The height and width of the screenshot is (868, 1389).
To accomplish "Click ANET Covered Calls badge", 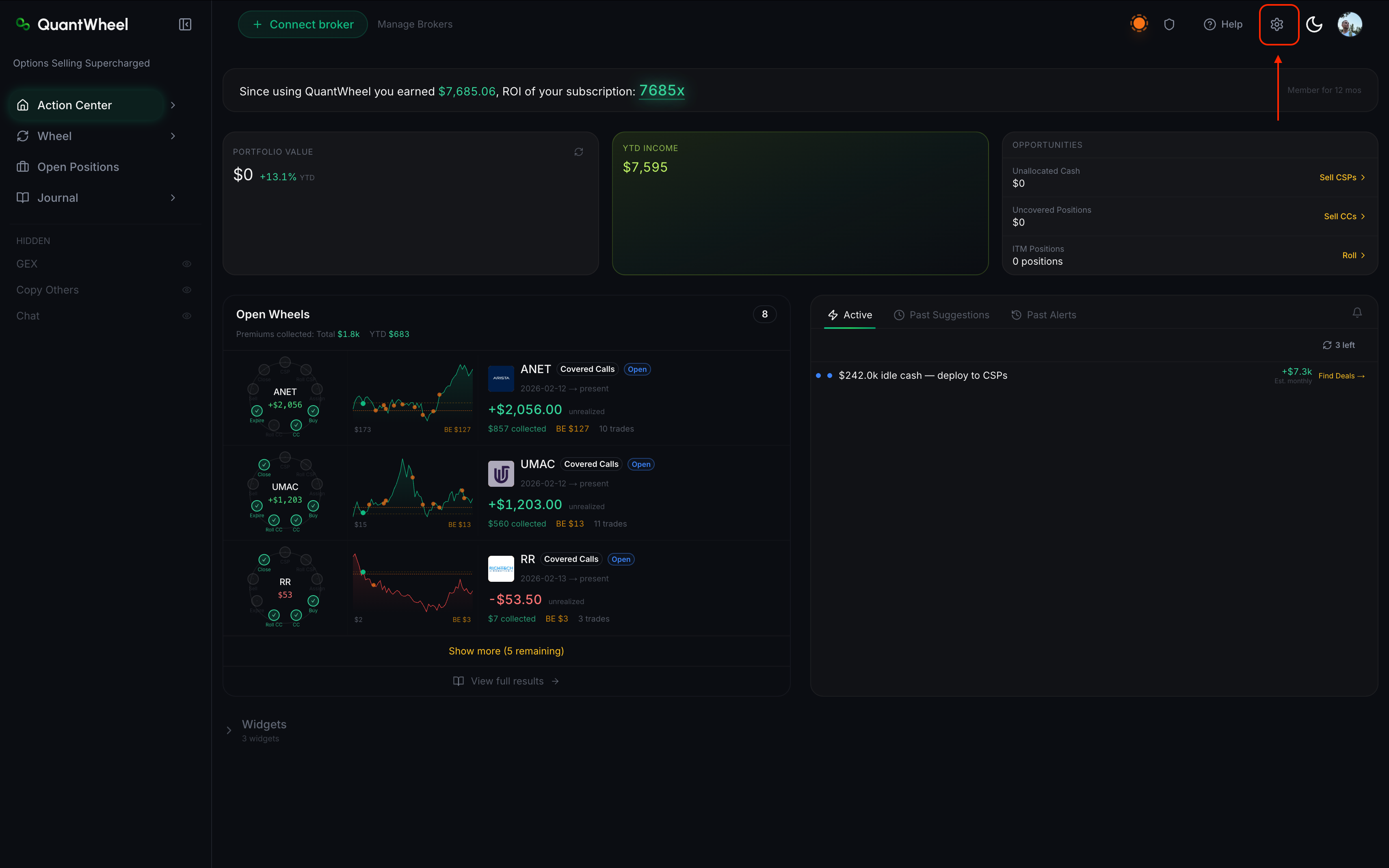I will [587, 369].
